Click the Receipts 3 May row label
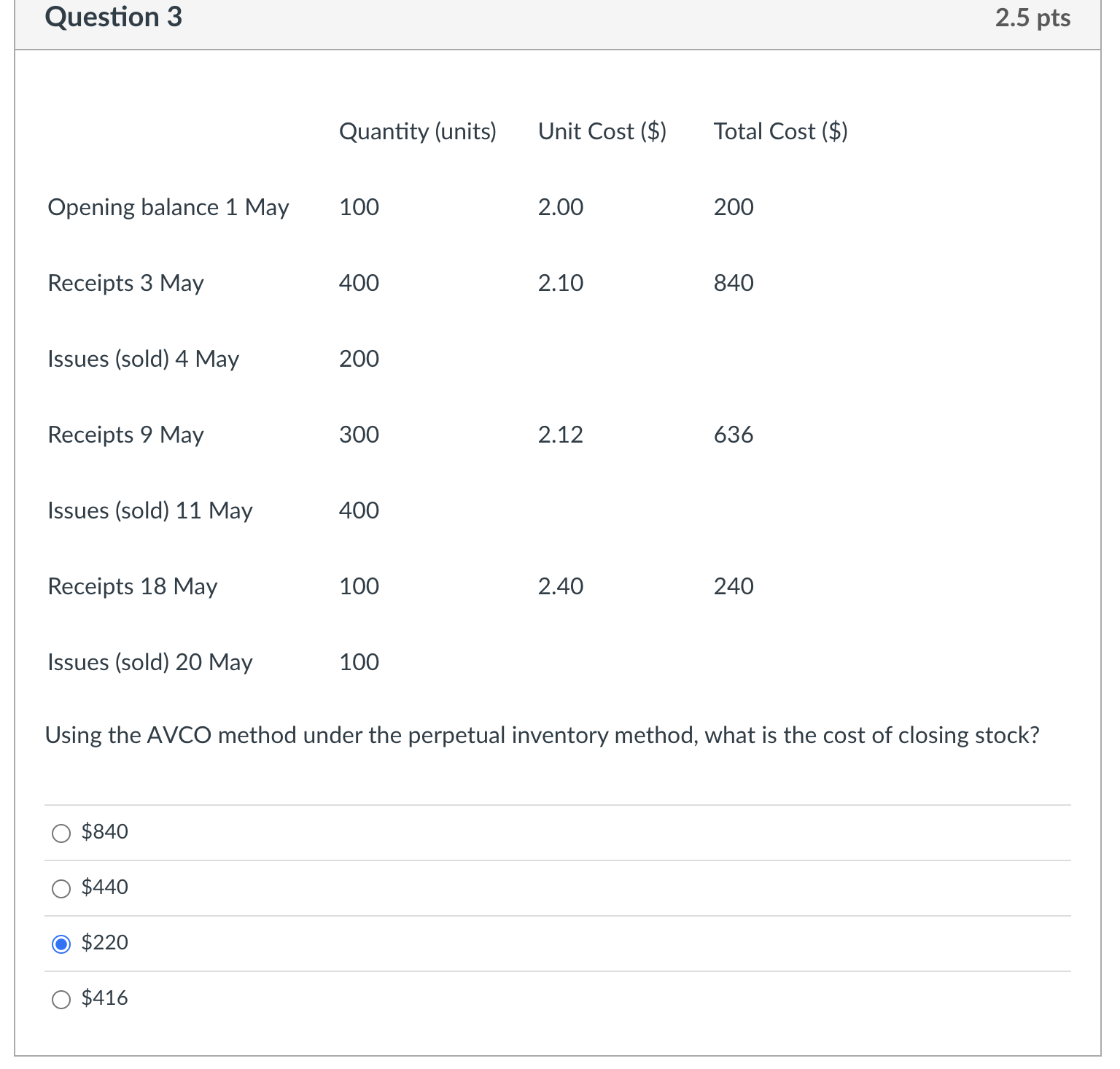Viewport: 1120px width, 1069px height. point(125,283)
